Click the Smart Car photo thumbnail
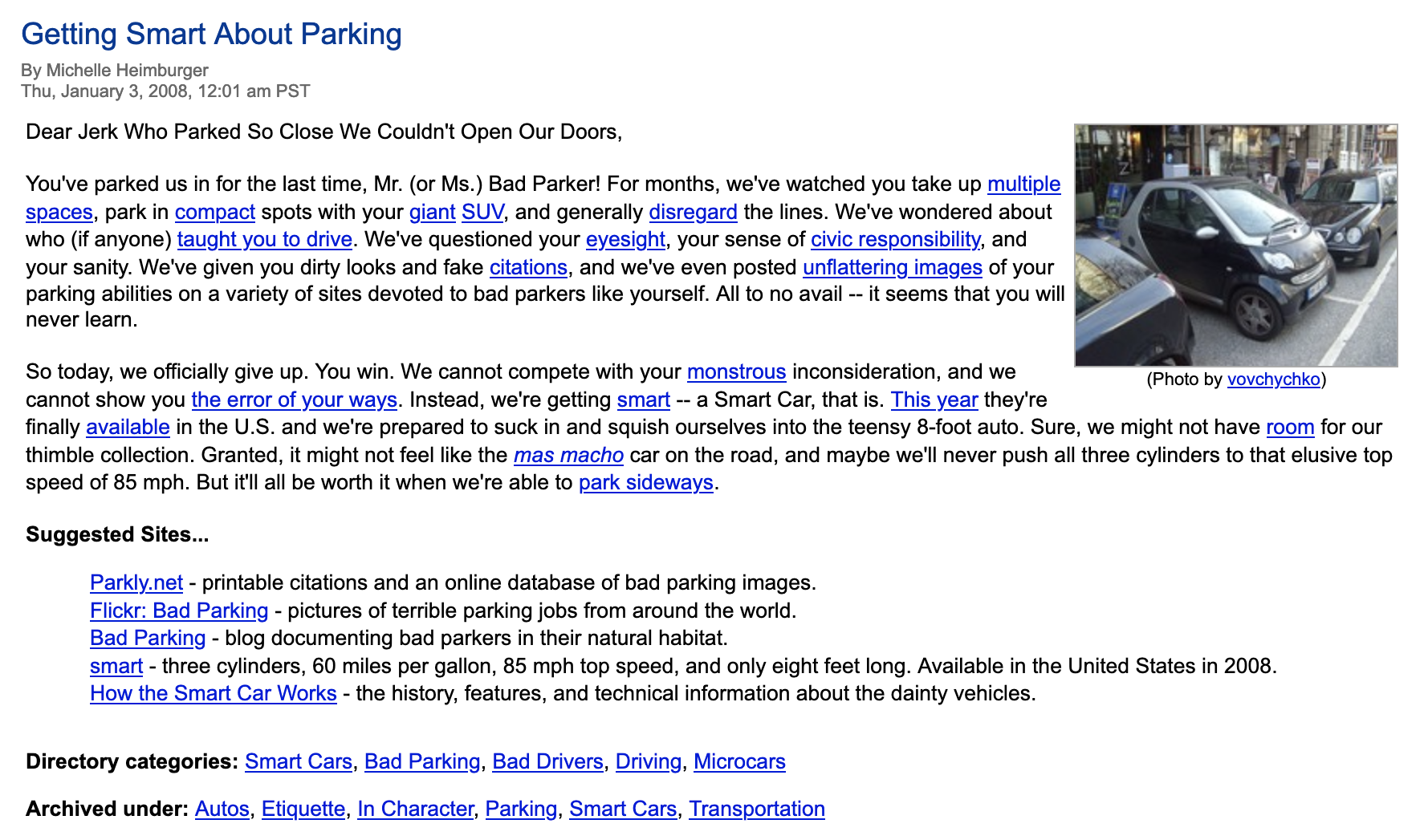Viewport: 1424px width, 840px height. point(1235,246)
